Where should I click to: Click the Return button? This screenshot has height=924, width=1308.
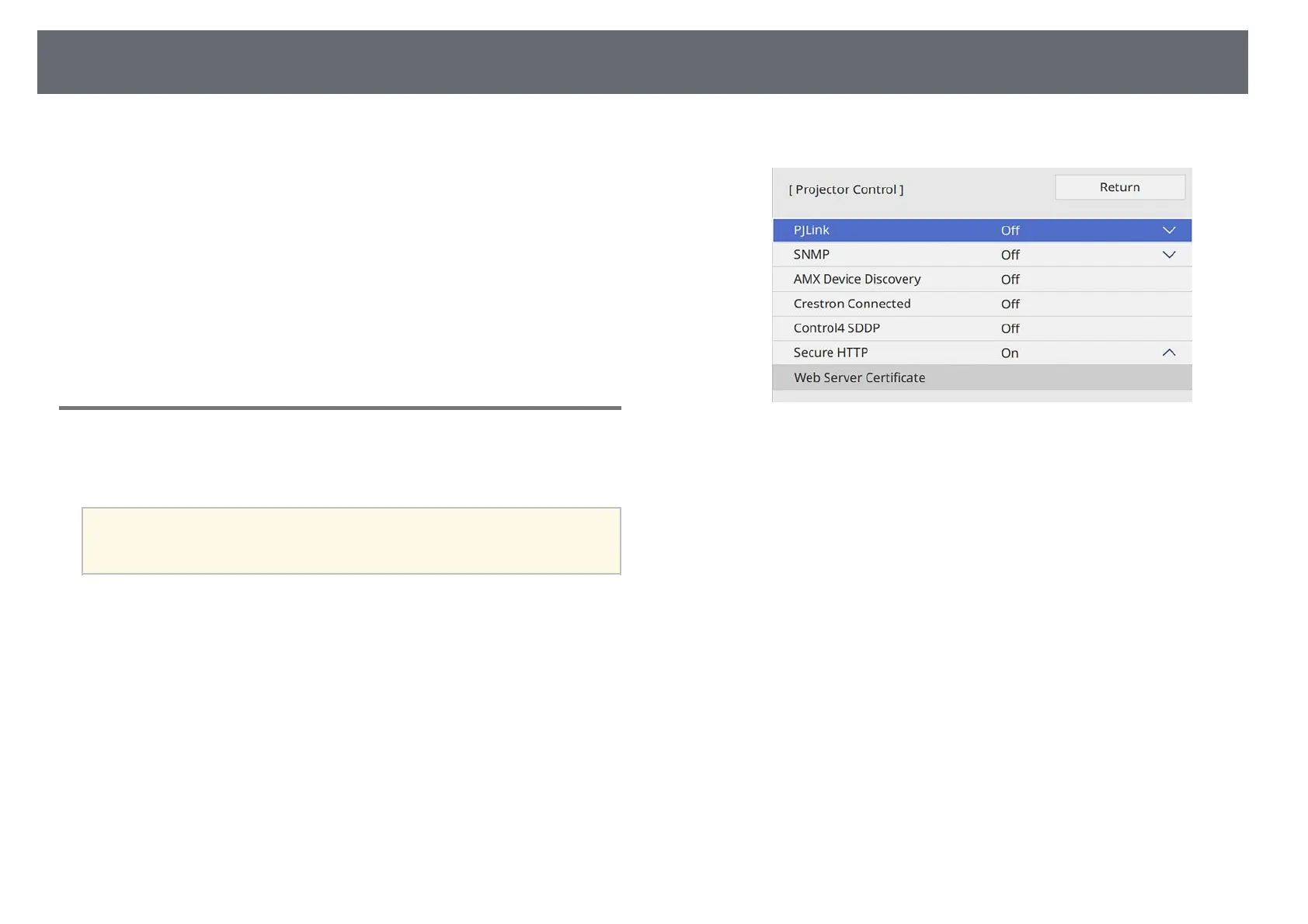pos(1119,187)
